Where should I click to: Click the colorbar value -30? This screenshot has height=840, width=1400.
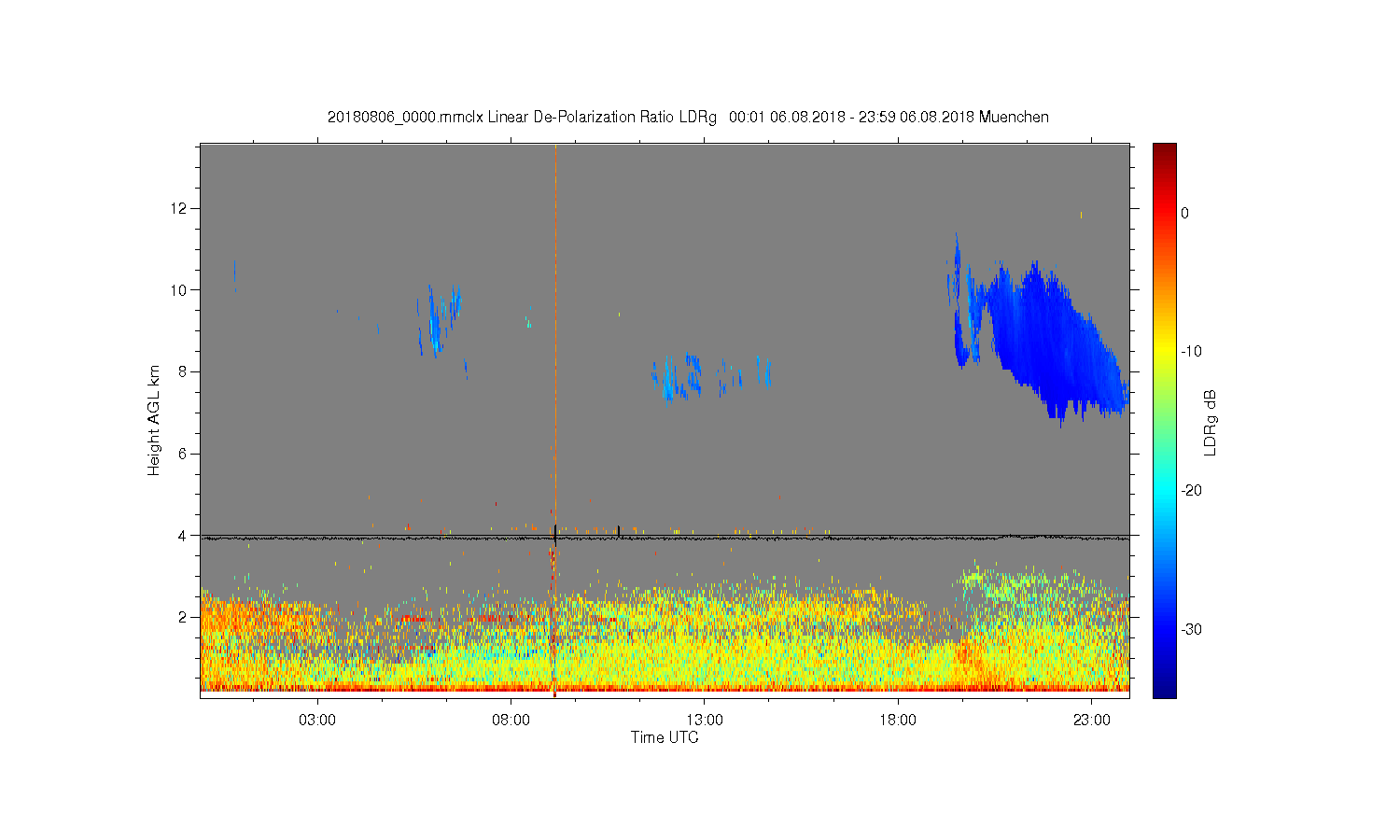coord(1191,629)
